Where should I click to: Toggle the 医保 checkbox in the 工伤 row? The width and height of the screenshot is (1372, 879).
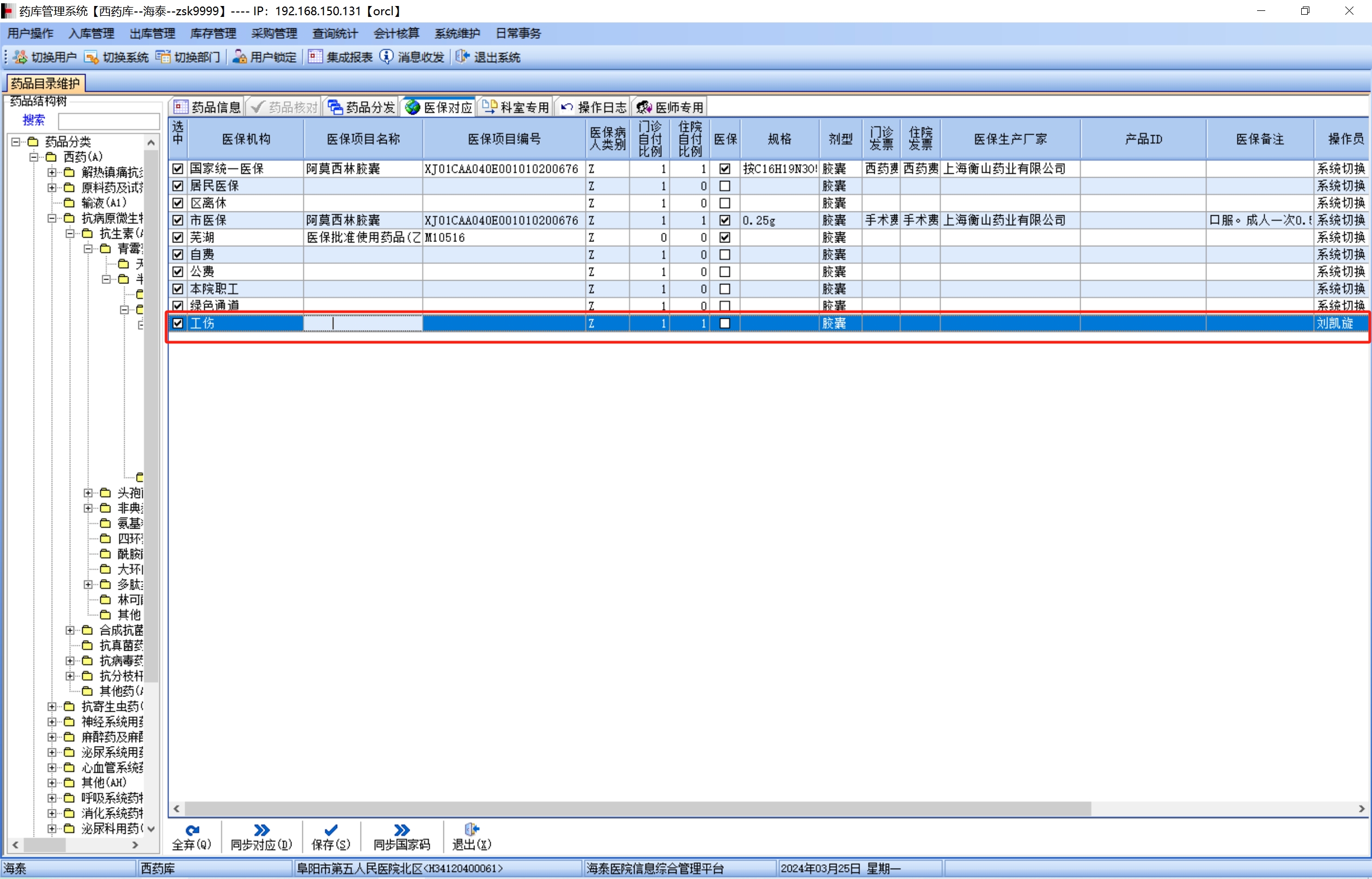coord(724,324)
